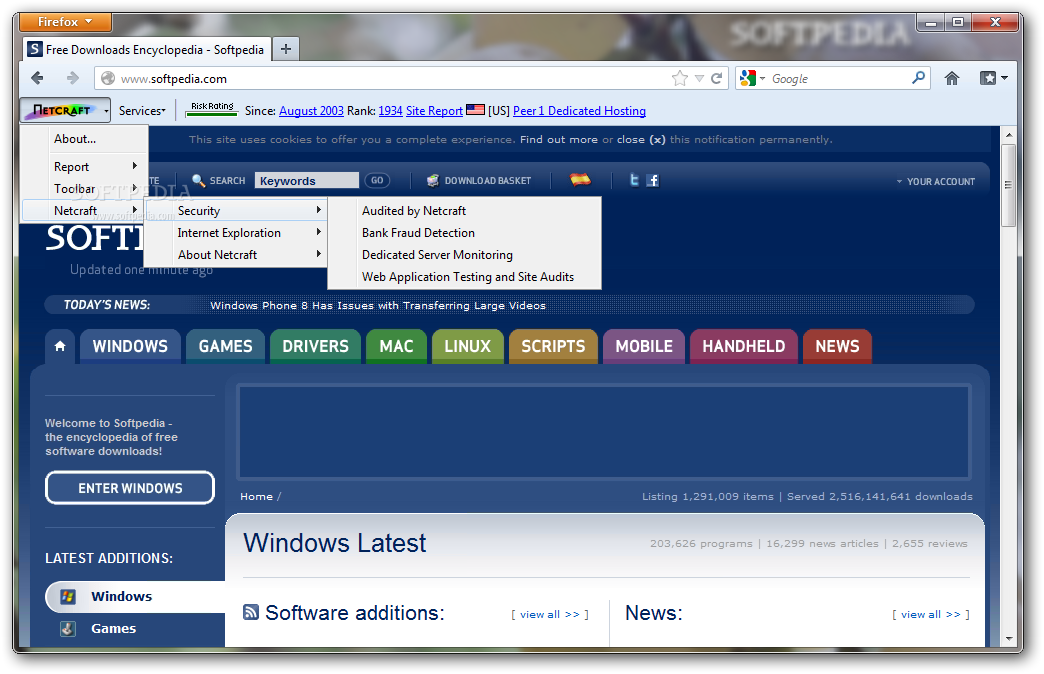Open the bookmarks menu icon
Screen dimensions: 1044x674
tap(993, 79)
